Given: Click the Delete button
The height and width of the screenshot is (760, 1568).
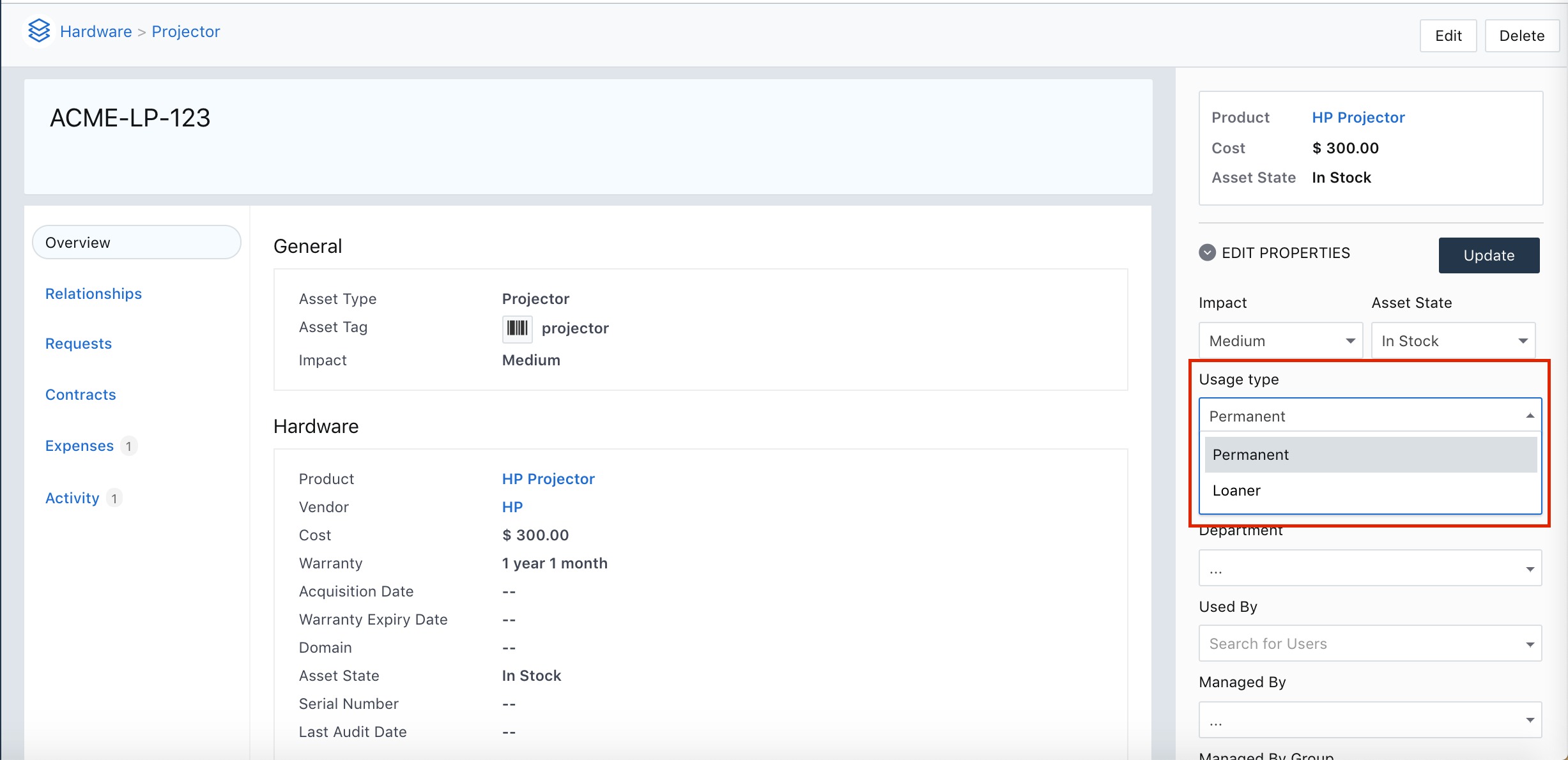Looking at the screenshot, I should click(x=1521, y=36).
